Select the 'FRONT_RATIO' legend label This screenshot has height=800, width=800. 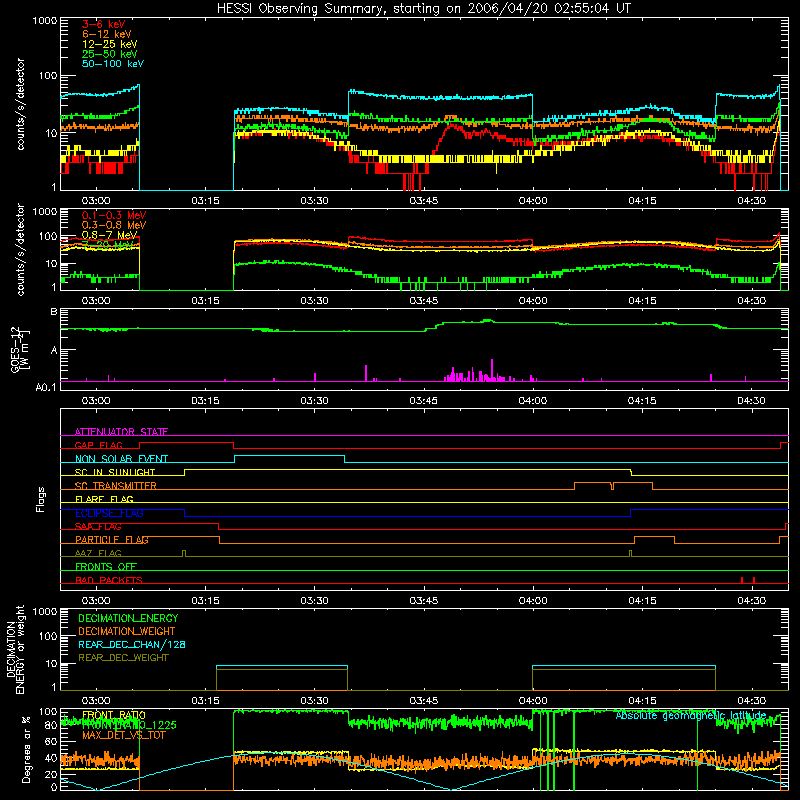click(x=114, y=715)
